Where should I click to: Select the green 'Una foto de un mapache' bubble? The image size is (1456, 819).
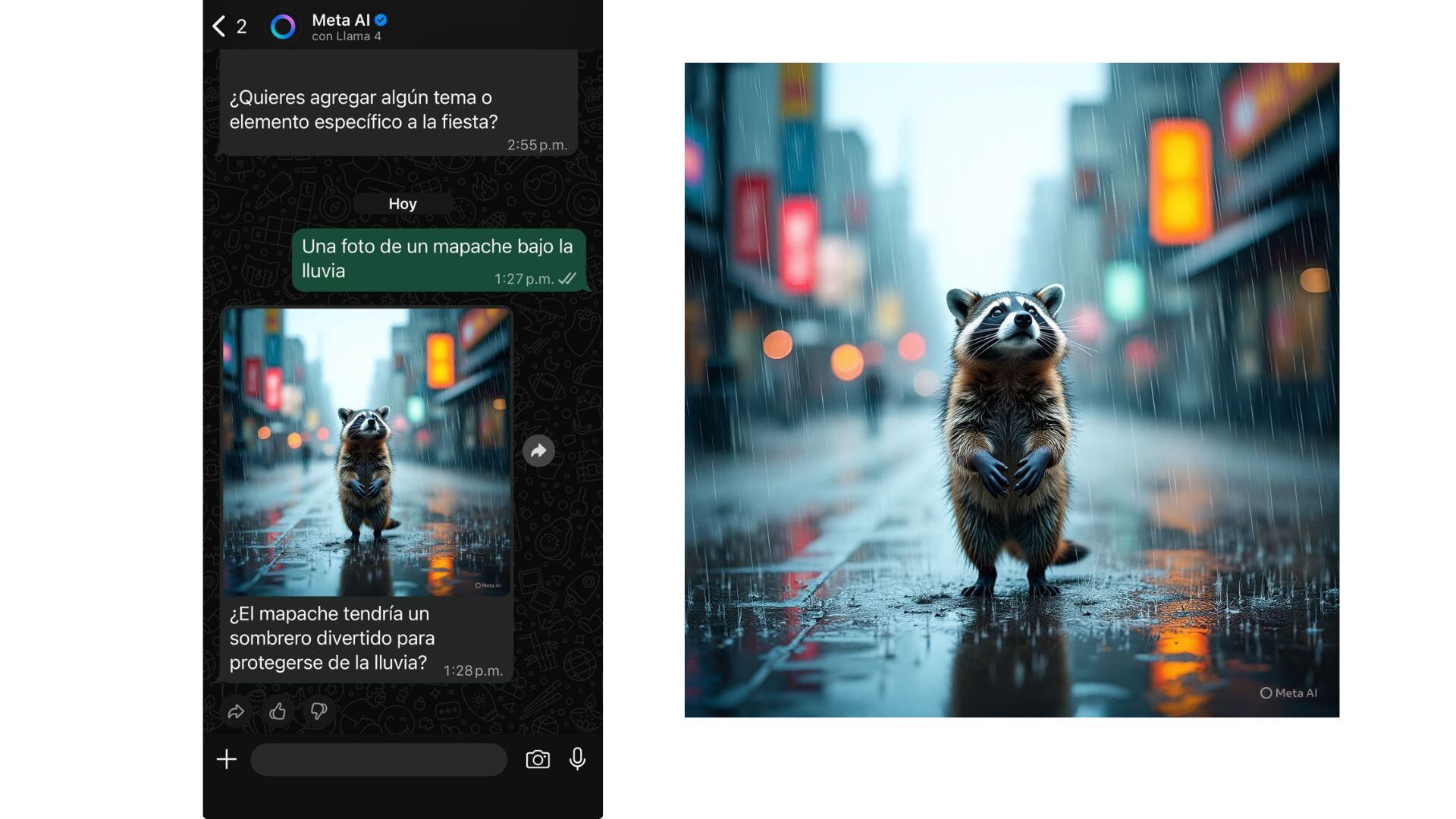pyautogui.click(x=438, y=258)
